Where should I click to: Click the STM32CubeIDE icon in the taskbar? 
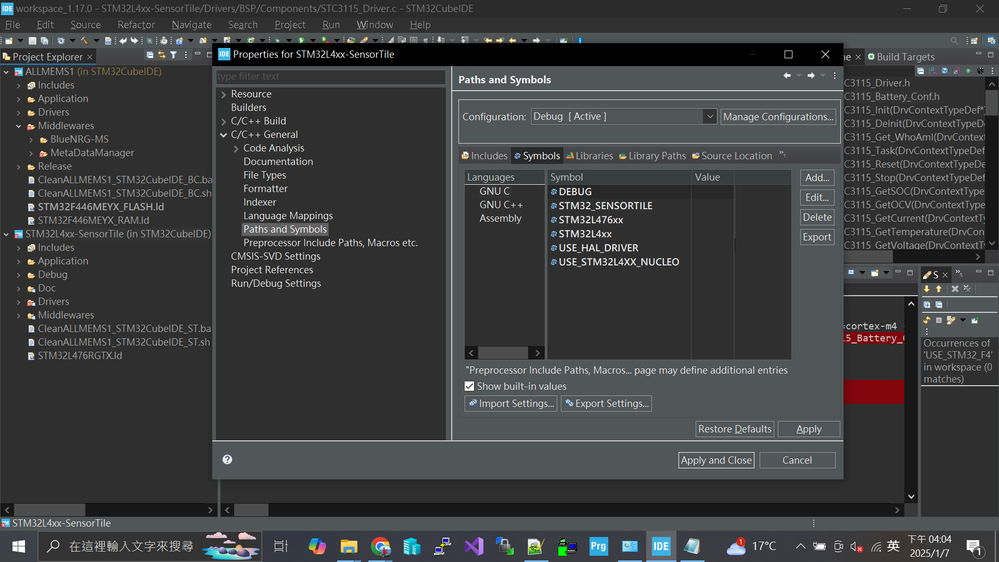coord(661,546)
